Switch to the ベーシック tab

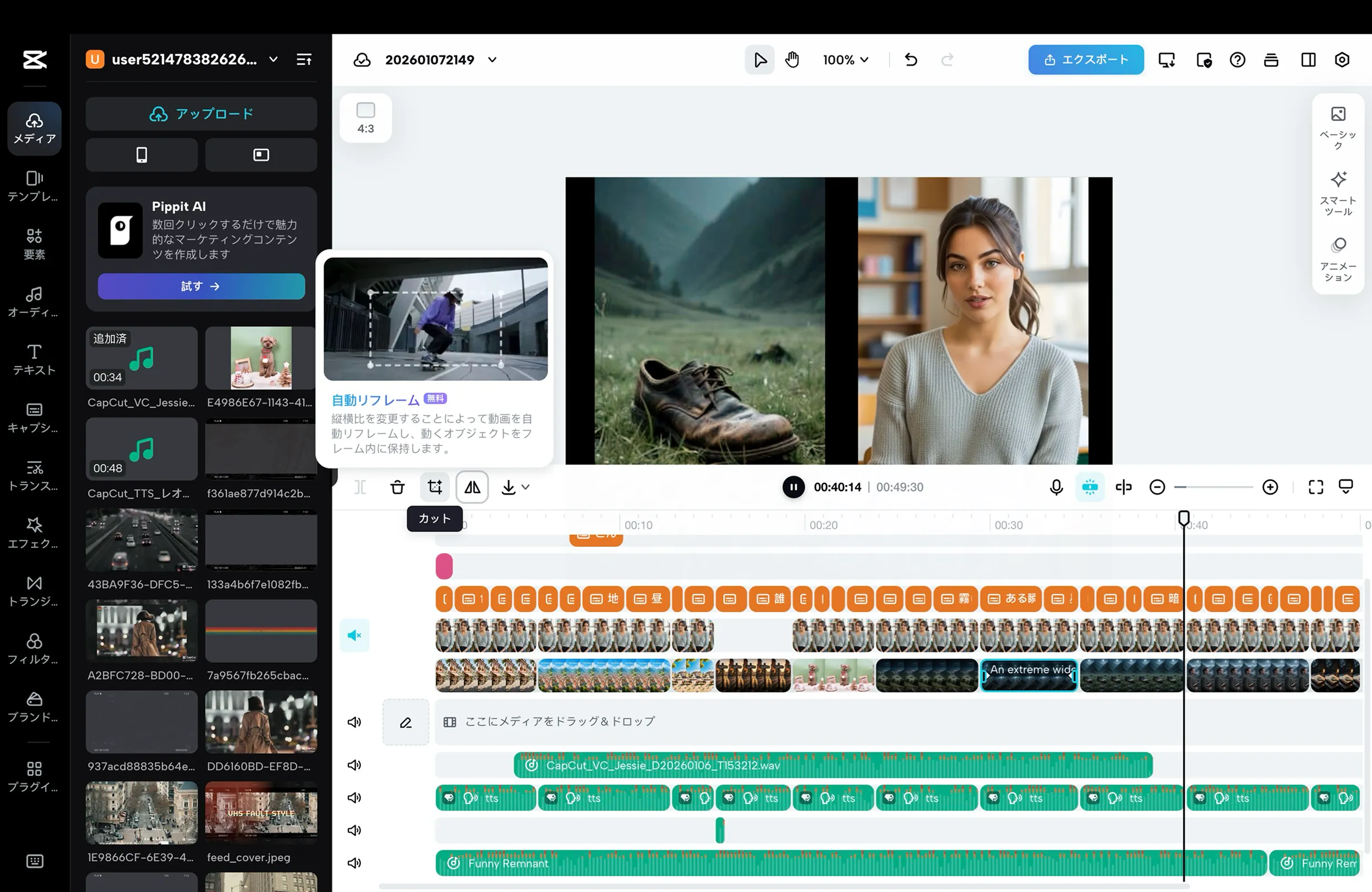coord(1338,128)
